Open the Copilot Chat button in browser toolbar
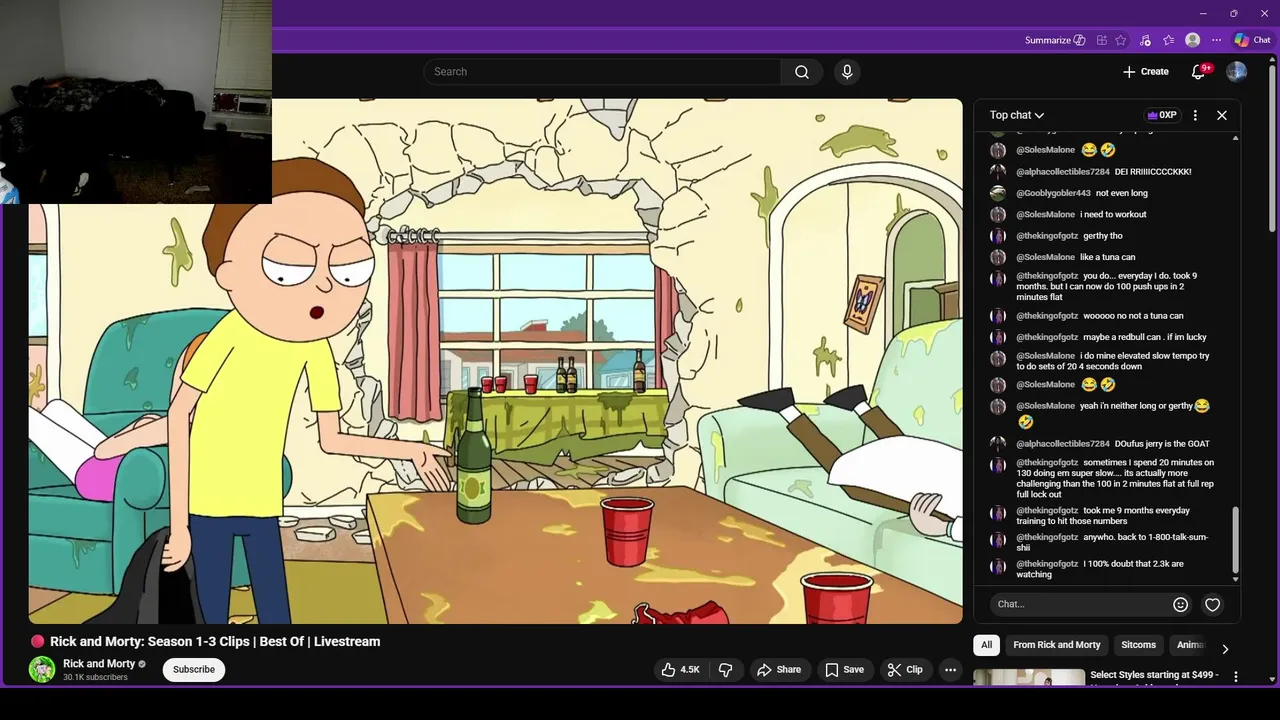 coord(1252,40)
